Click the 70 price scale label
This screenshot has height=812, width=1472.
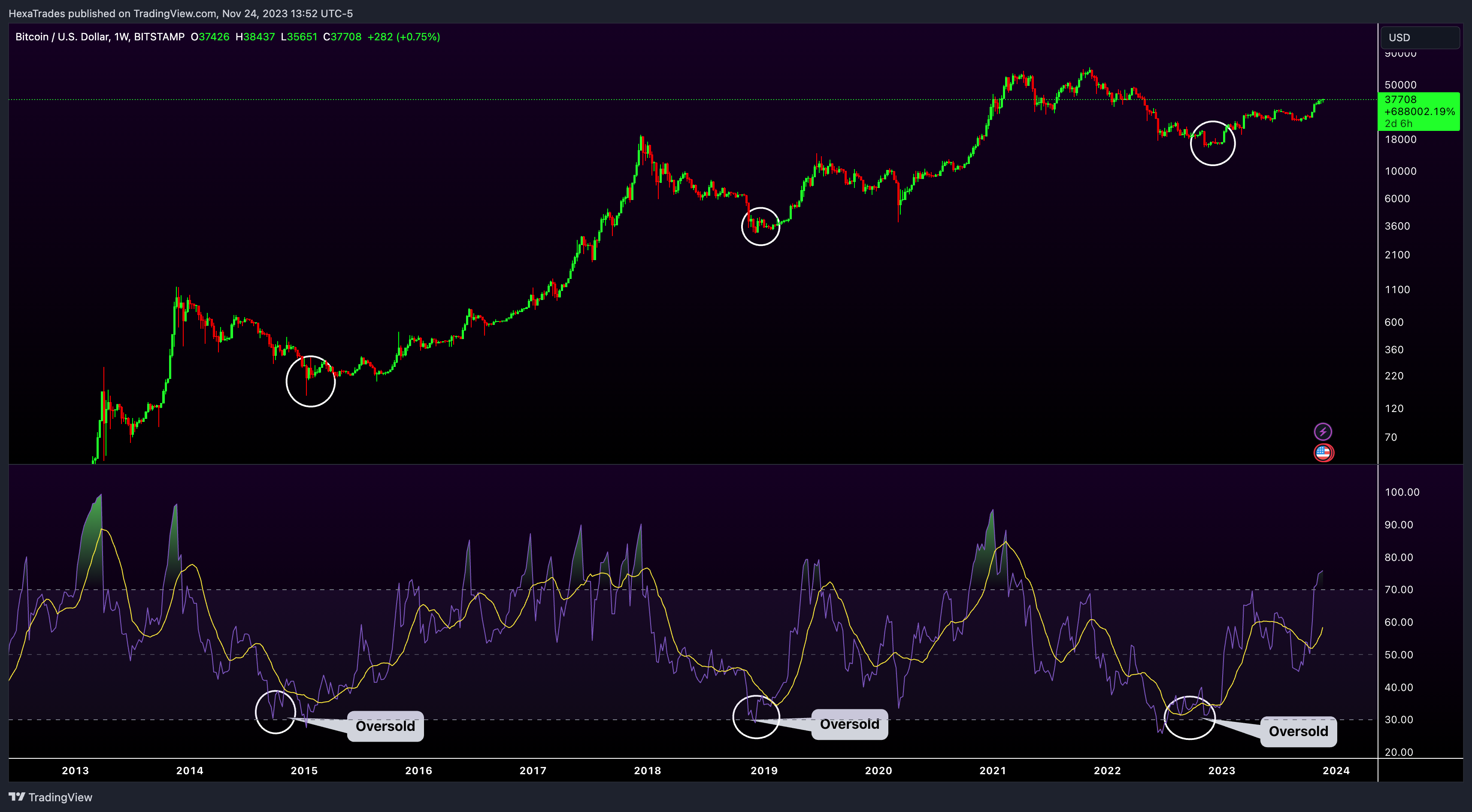(x=1391, y=437)
